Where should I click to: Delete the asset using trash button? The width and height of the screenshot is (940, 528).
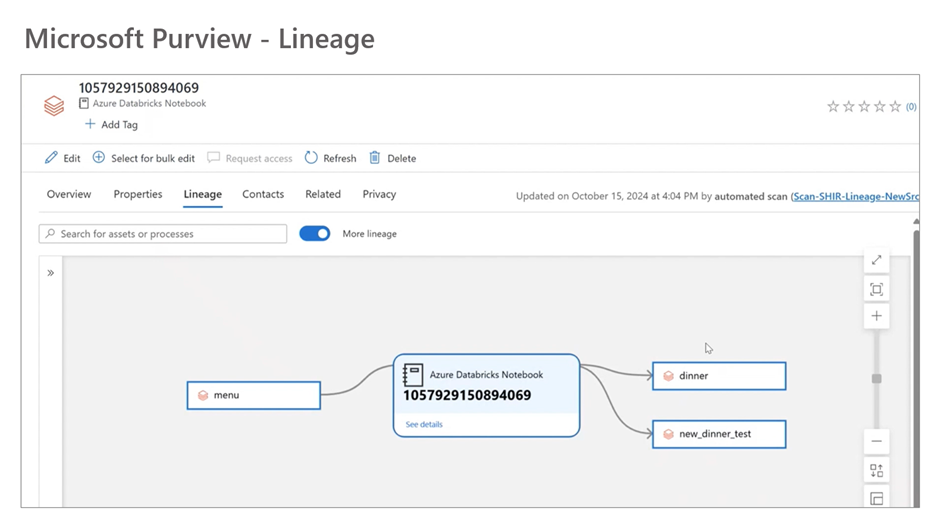coord(393,158)
